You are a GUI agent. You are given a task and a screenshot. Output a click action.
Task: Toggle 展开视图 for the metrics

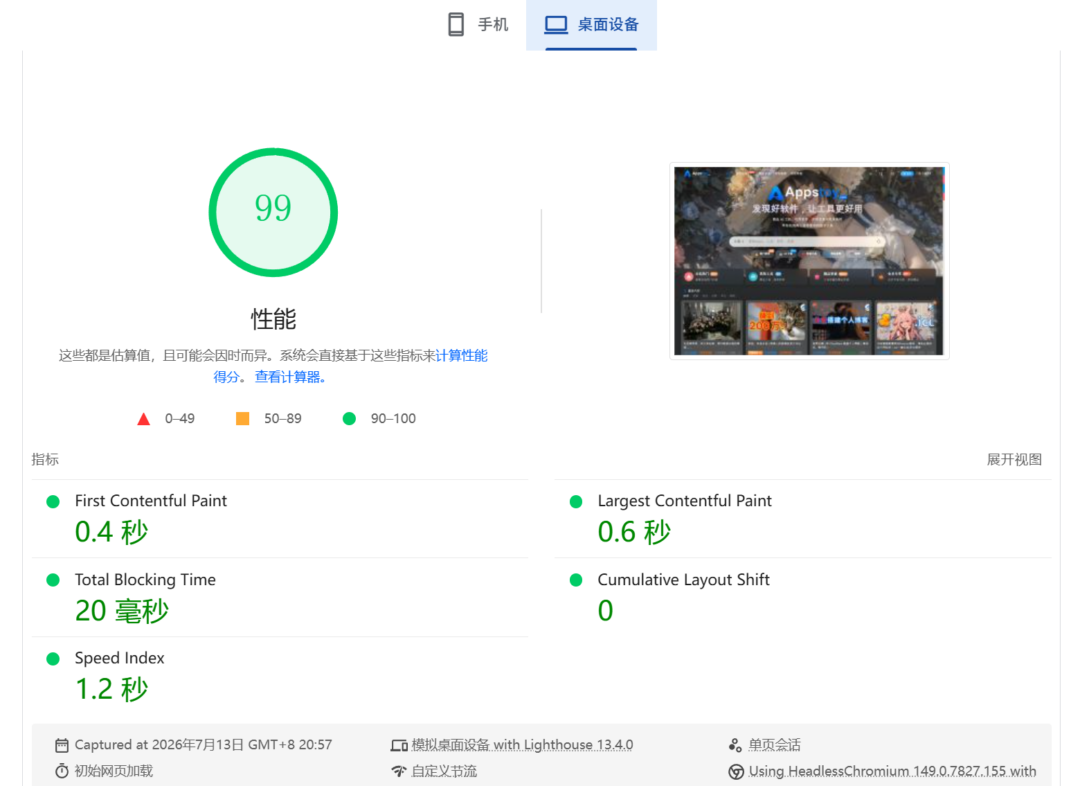1014,459
